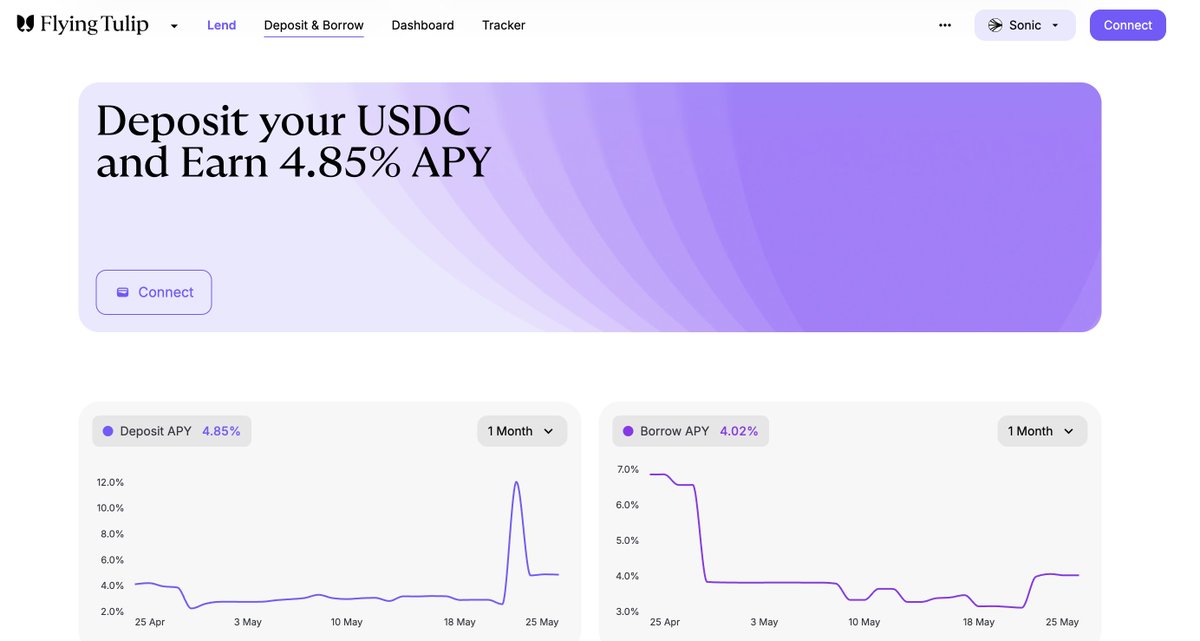Viewport: 1200px width, 641px height.
Task: Open the Deposit APY 1 Month dropdown
Action: (522, 431)
